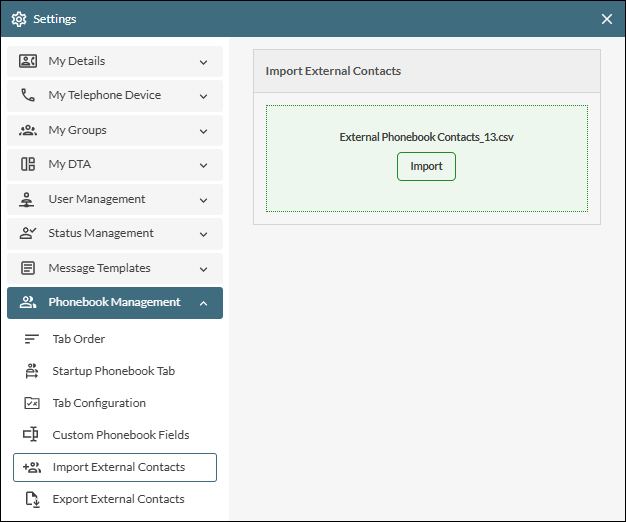Click the My Groups people icon
Viewport: 626px width, 522px height.
pos(28,131)
